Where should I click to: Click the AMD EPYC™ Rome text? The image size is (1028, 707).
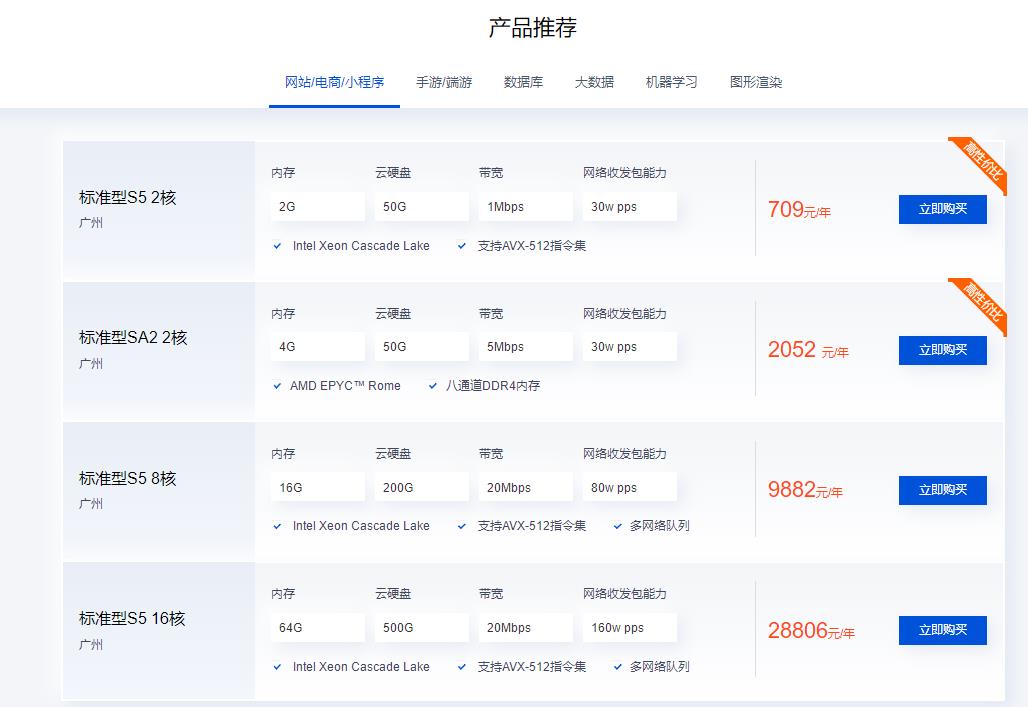[x=346, y=386]
